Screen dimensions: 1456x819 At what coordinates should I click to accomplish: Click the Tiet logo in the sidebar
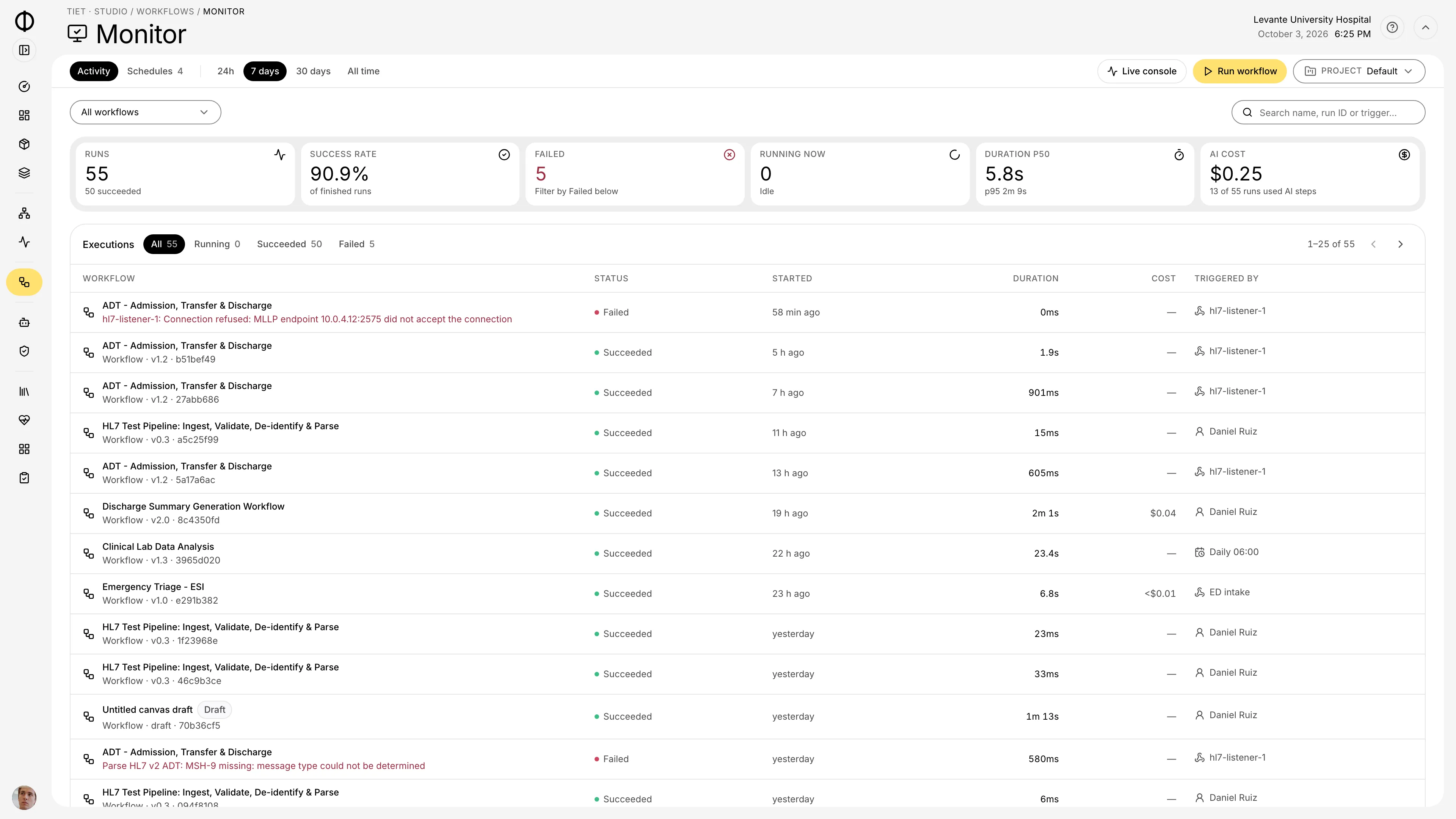coord(24,21)
